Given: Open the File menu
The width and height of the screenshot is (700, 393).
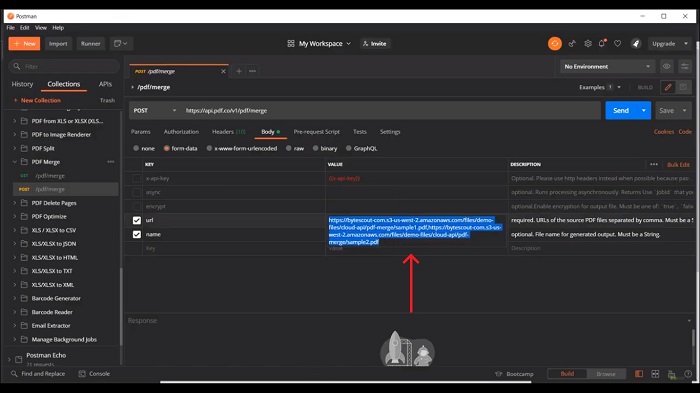Looking at the screenshot, I should (10, 28).
